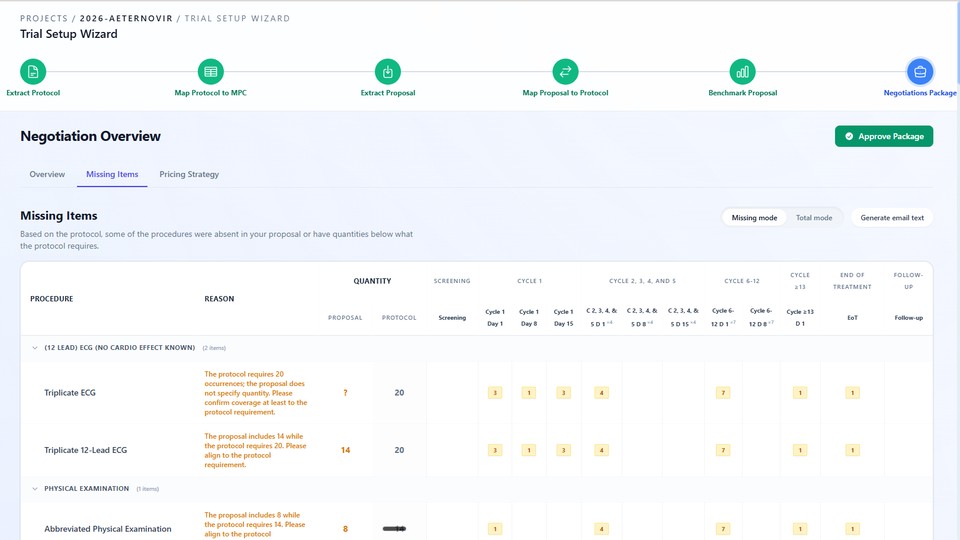Open the PROJECTS breadcrumb link
This screenshot has width=960, height=540.
pyautogui.click(x=43, y=18)
